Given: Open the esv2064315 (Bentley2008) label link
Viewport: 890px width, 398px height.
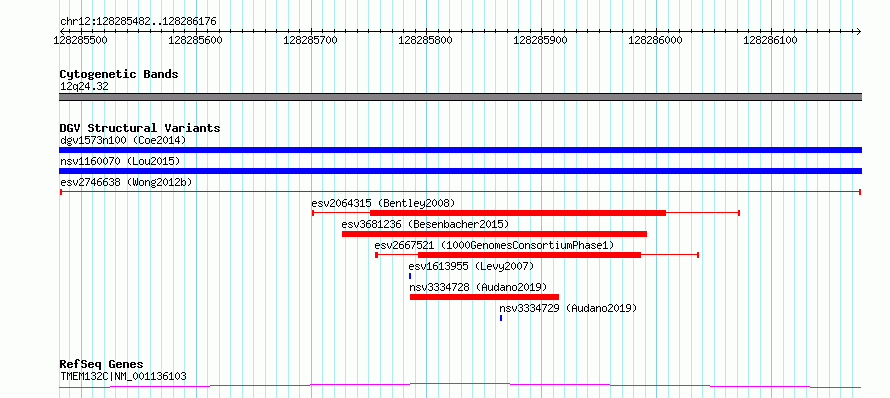Looking at the screenshot, I should [x=383, y=203].
